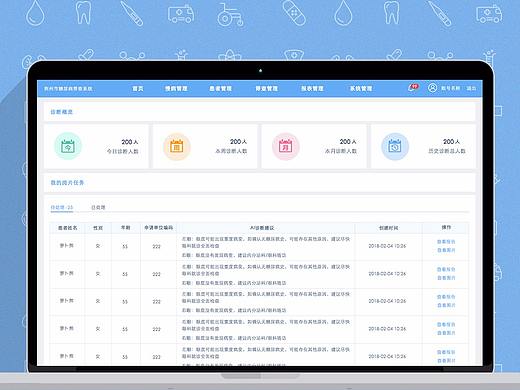Click the 2018-02-04 timestamp in third row
Screen dimensions: 520x390
click(387, 301)
